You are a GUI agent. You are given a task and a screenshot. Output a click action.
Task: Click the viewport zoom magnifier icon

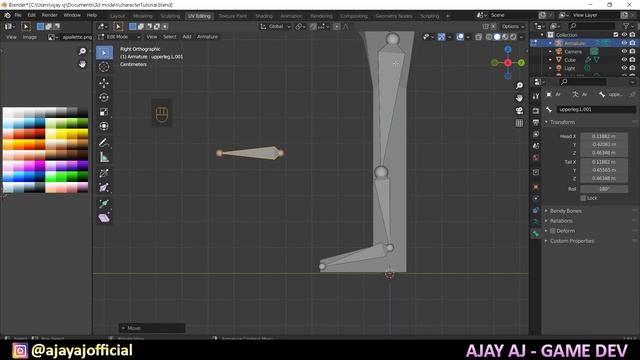pos(519,85)
